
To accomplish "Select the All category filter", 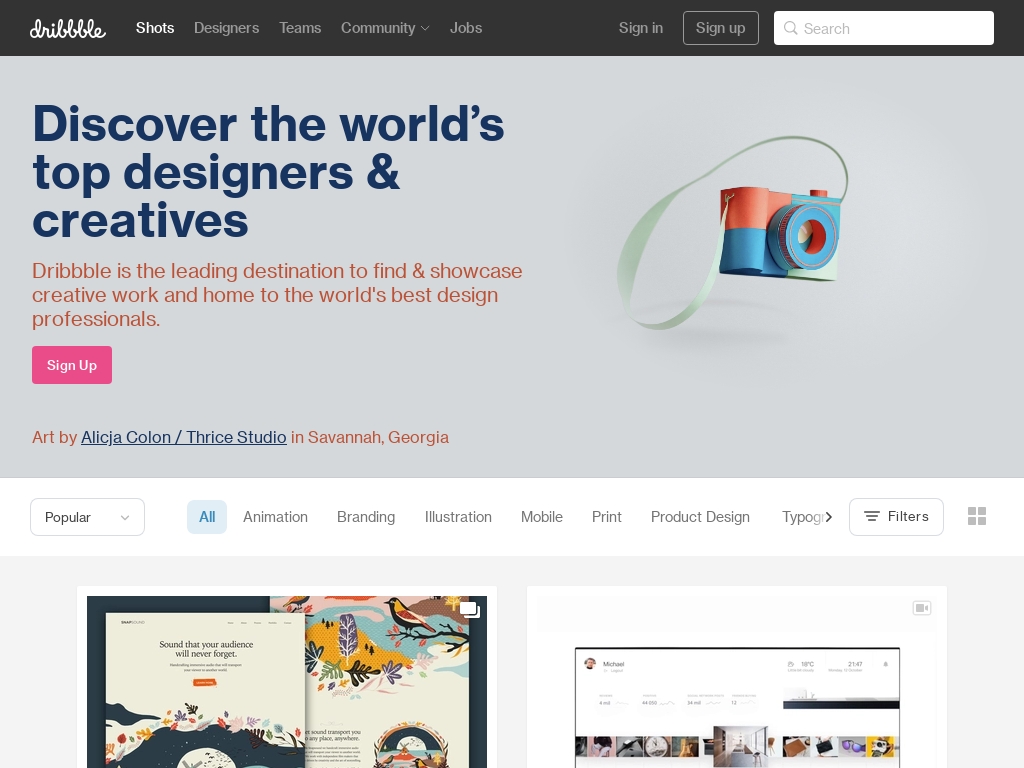I will [207, 517].
